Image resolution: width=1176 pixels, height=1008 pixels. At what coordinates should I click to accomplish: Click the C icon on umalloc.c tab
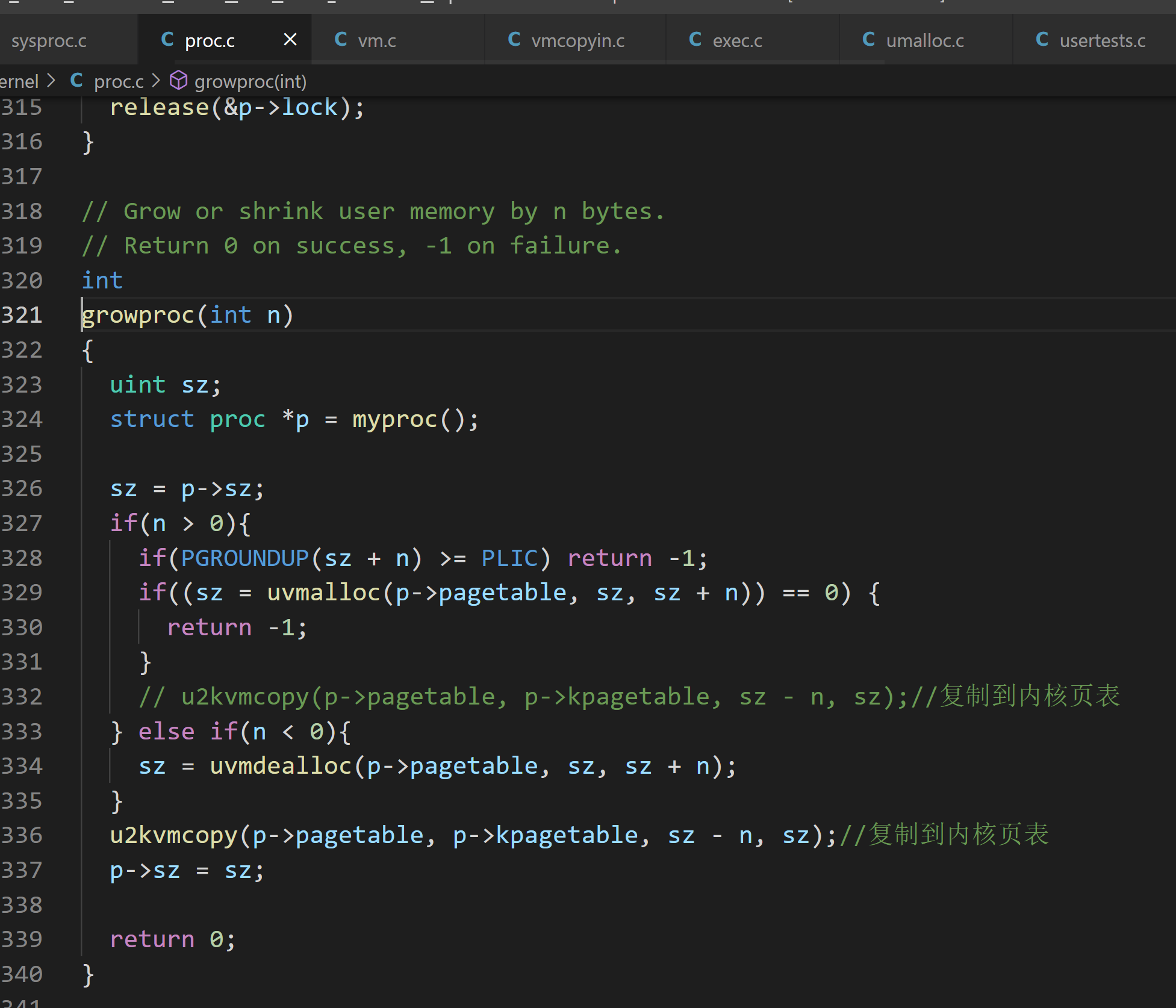point(869,40)
